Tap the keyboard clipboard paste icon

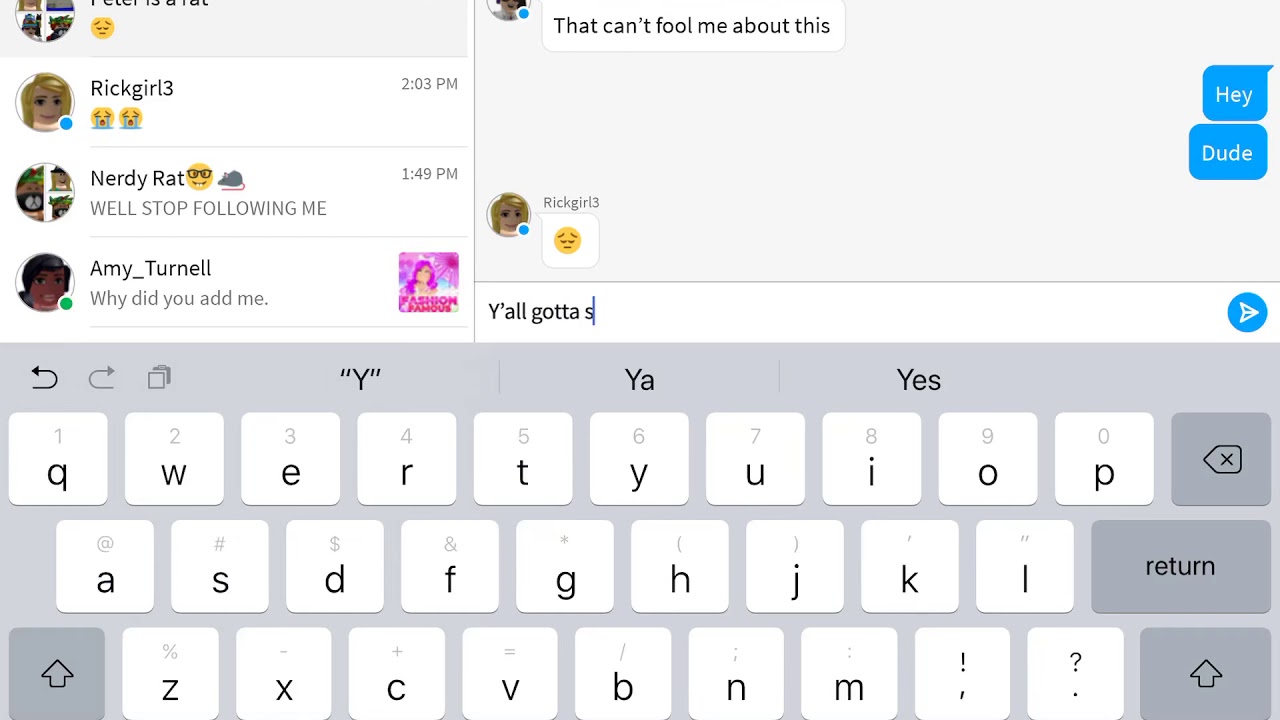point(159,378)
